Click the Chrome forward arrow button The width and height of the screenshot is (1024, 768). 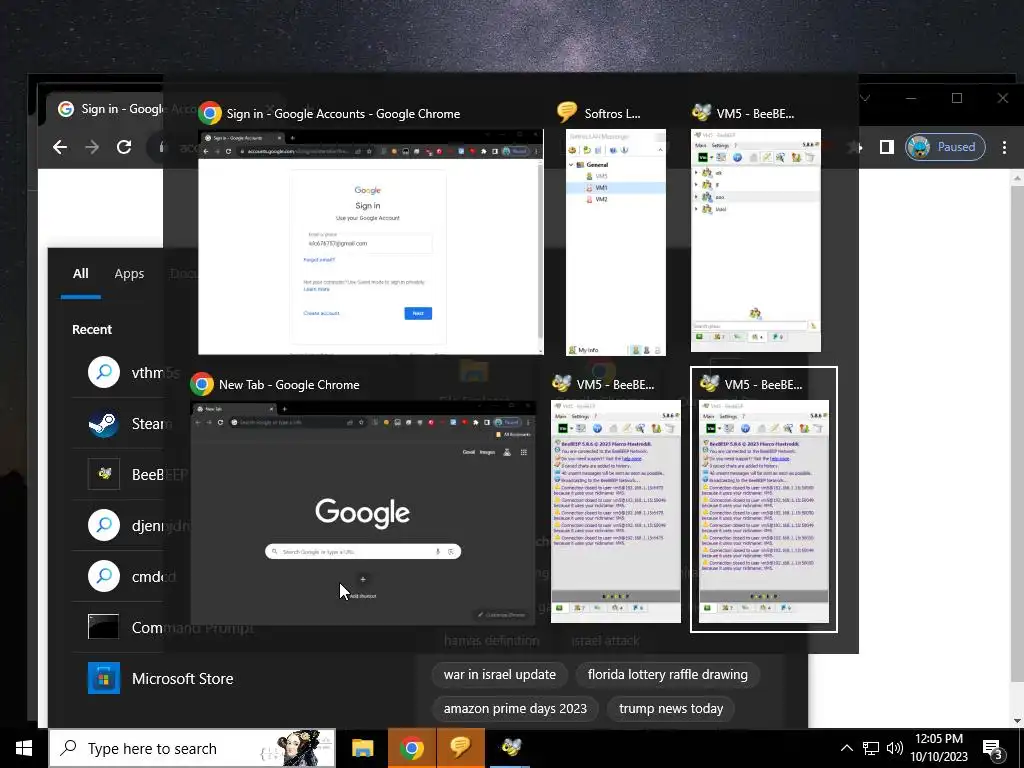click(x=92, y=147)
